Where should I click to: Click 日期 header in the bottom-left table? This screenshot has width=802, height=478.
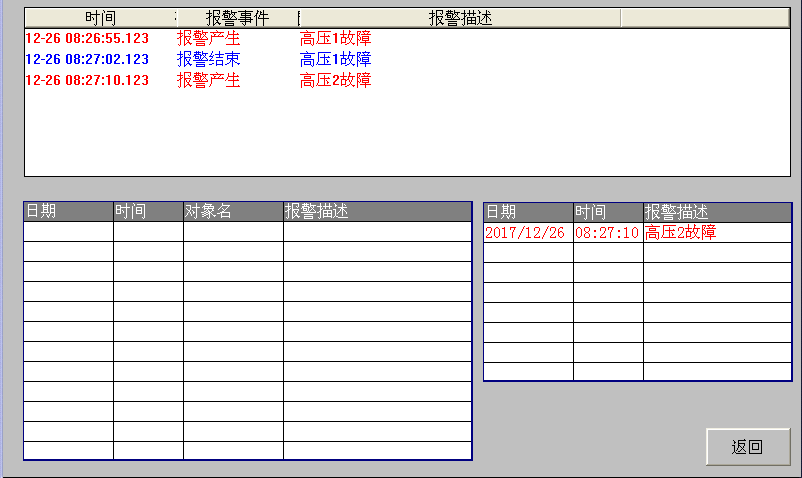(x=41, y=211)
